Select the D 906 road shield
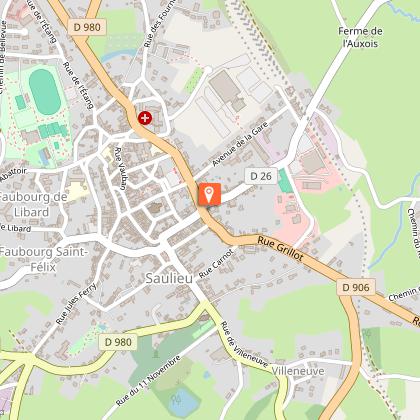This screenshot has height=420, width=420. pos(356,287)
